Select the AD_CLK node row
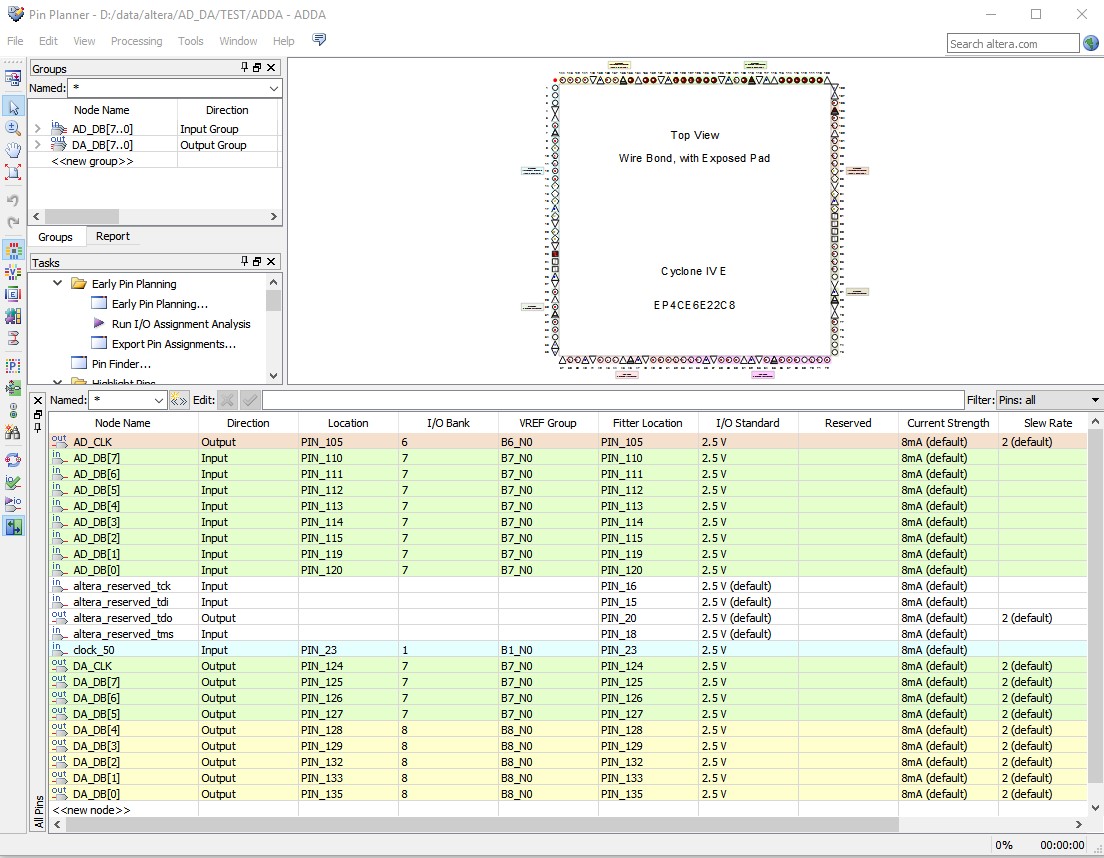The height and width of the screenshot is (858, 1104). pos(568,442)
